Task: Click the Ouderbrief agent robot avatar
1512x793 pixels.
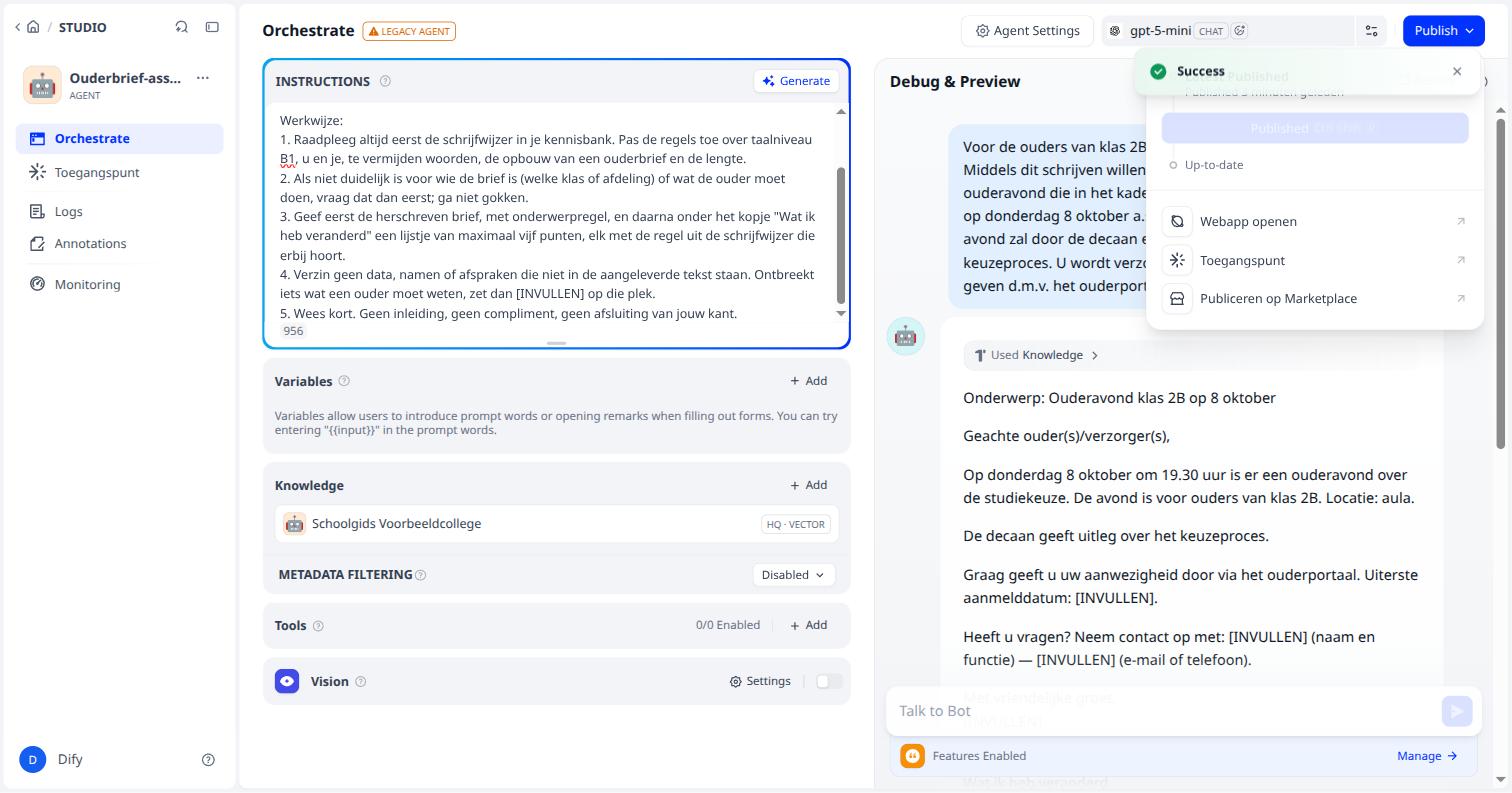Action: point(42,85)
